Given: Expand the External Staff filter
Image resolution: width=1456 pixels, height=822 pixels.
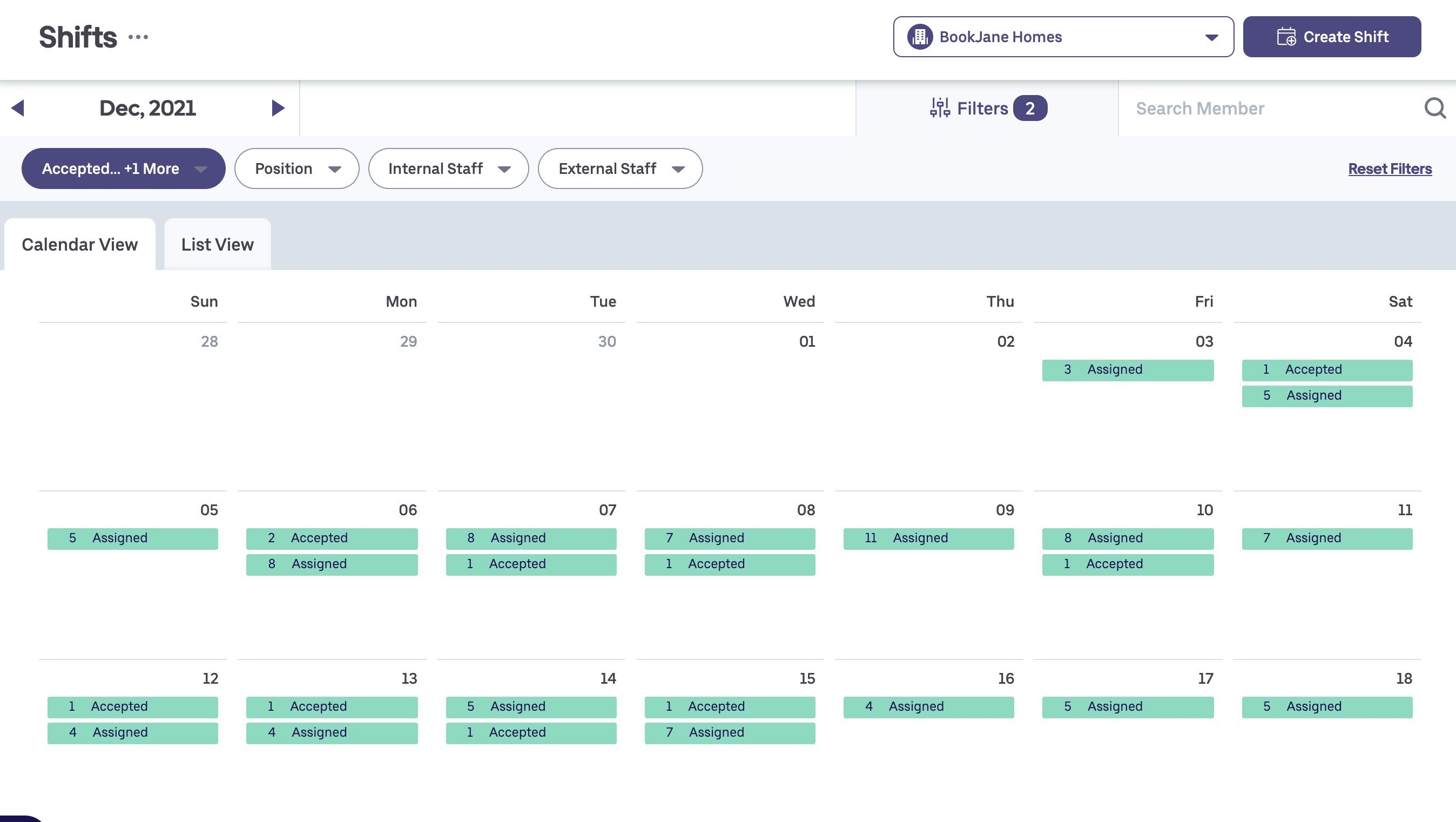Looking at the screenshot, I should point(620,169).
